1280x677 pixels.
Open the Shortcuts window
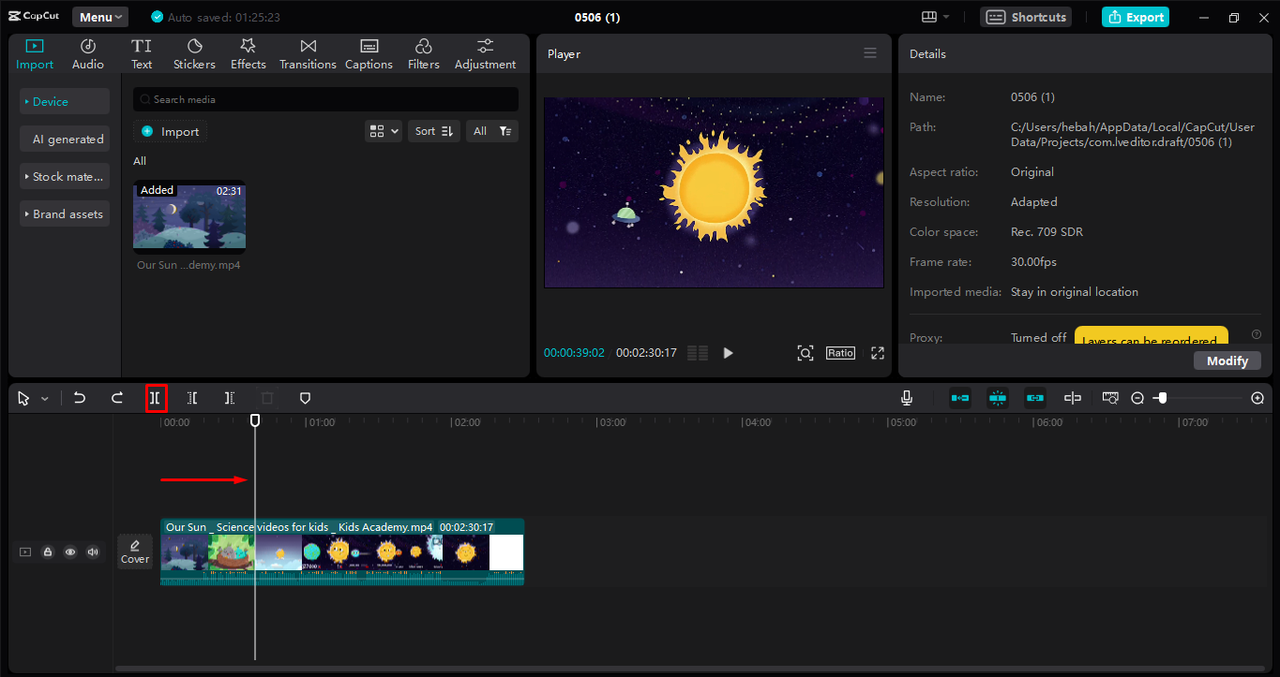click(1025, 17)
